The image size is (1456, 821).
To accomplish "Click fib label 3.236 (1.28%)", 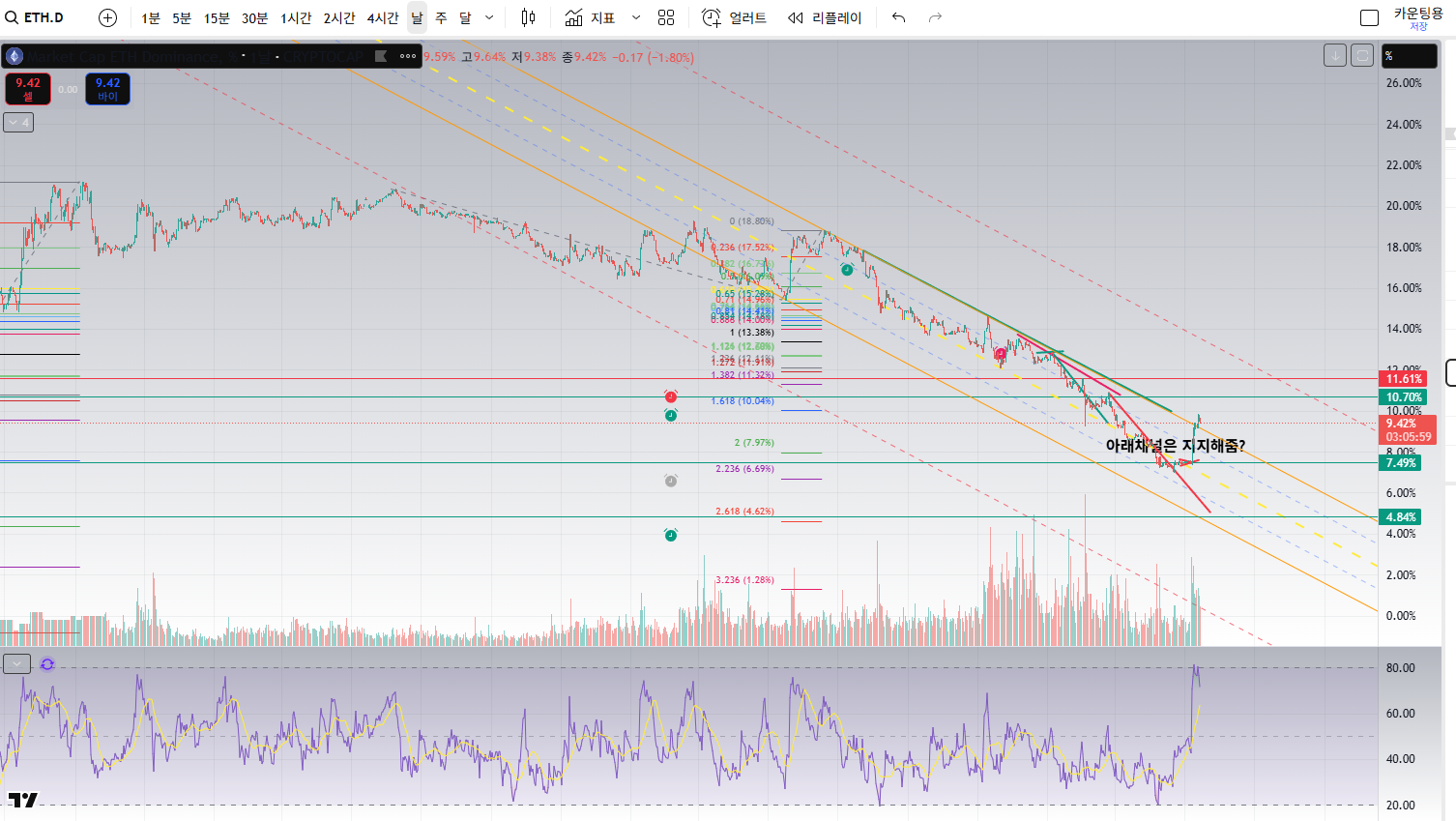I will [x=744, y=580].
